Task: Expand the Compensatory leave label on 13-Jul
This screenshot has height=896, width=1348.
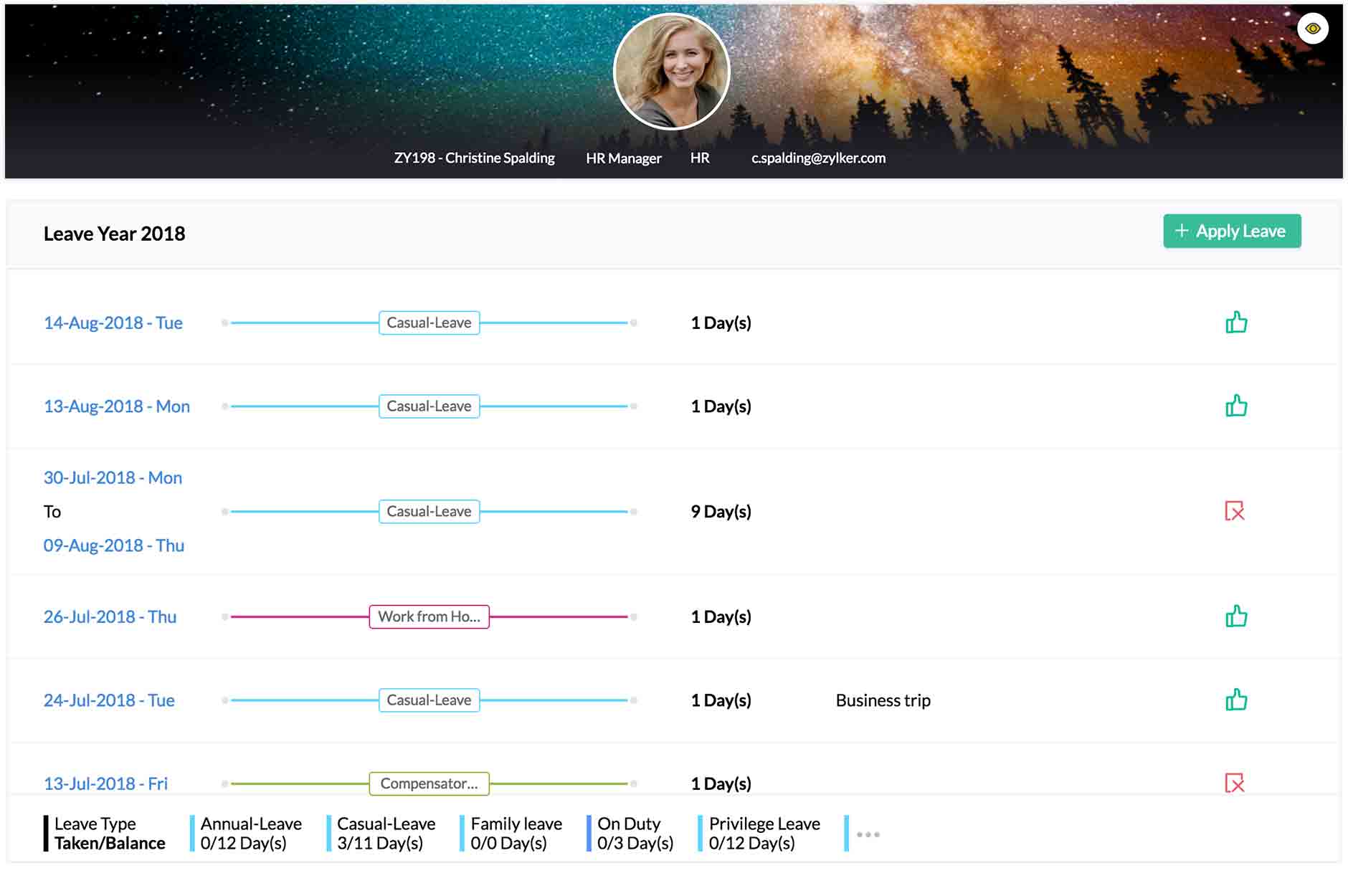Action: pyautogui.click(x=428, y=783)
